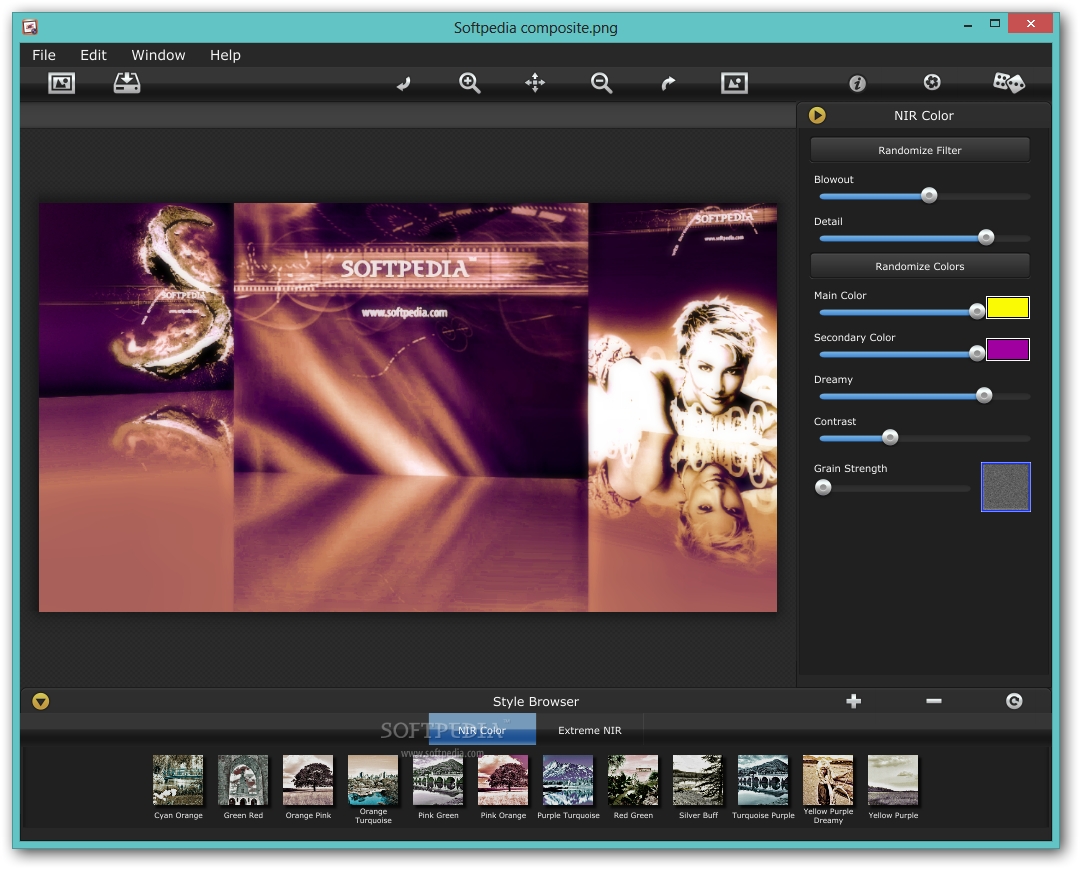Open the Window menu
This screenshot has width=1080, height=869.
[158, 55]
